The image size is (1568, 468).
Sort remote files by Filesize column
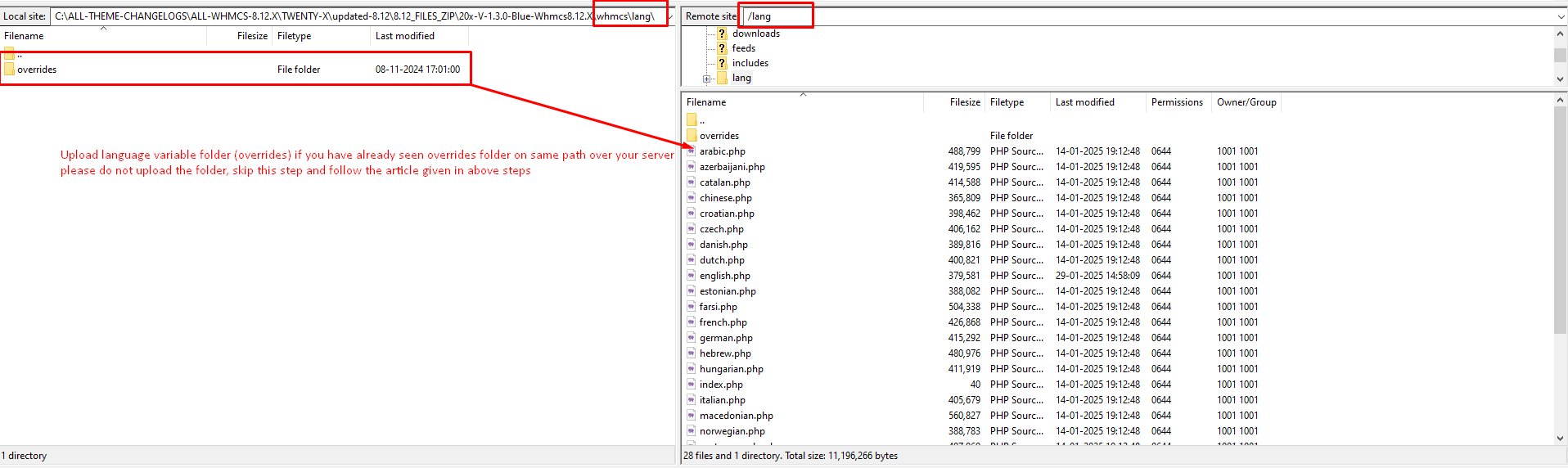coord(964,102)
